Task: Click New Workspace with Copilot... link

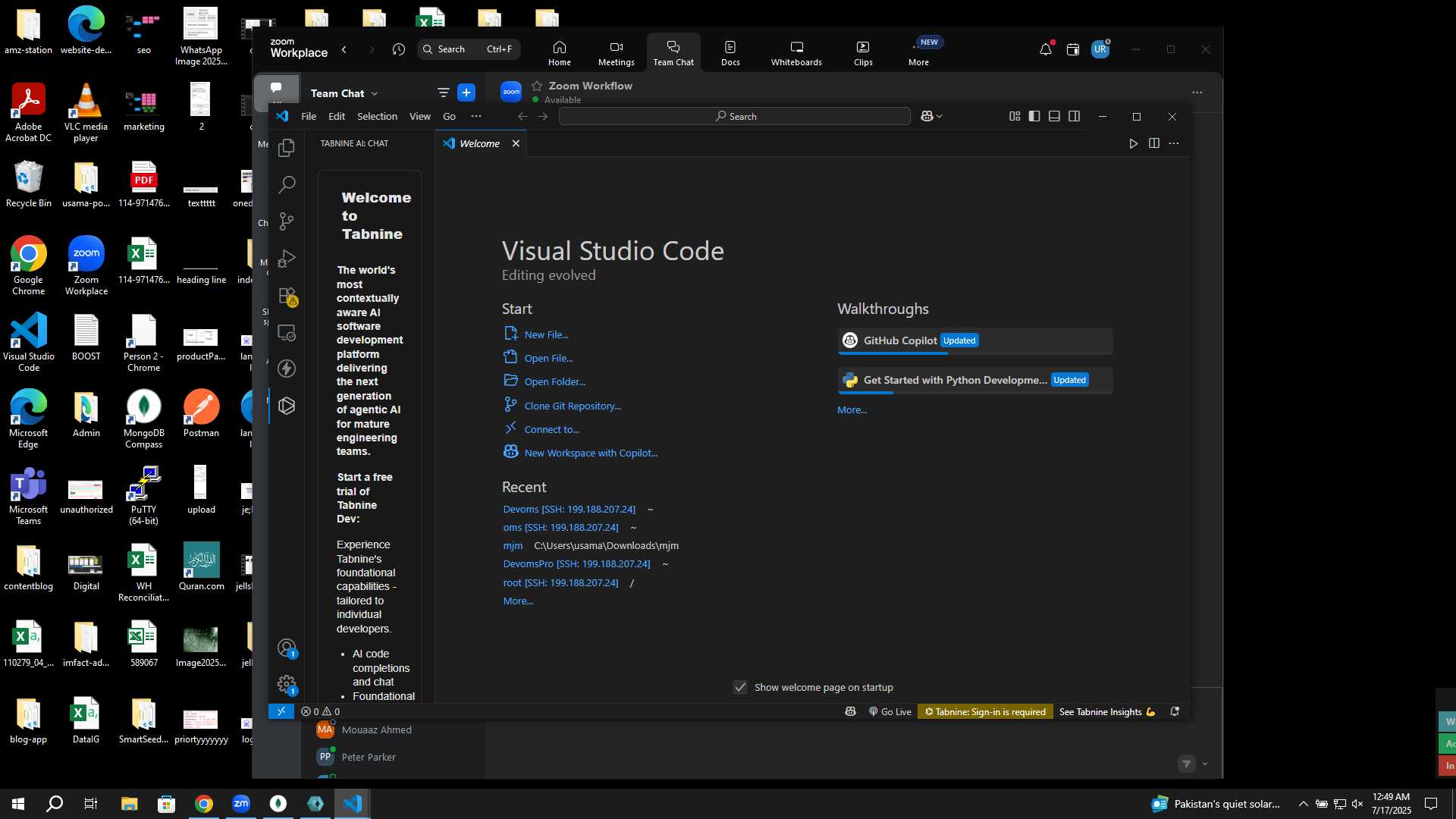Action: click(x=591, y=453)
